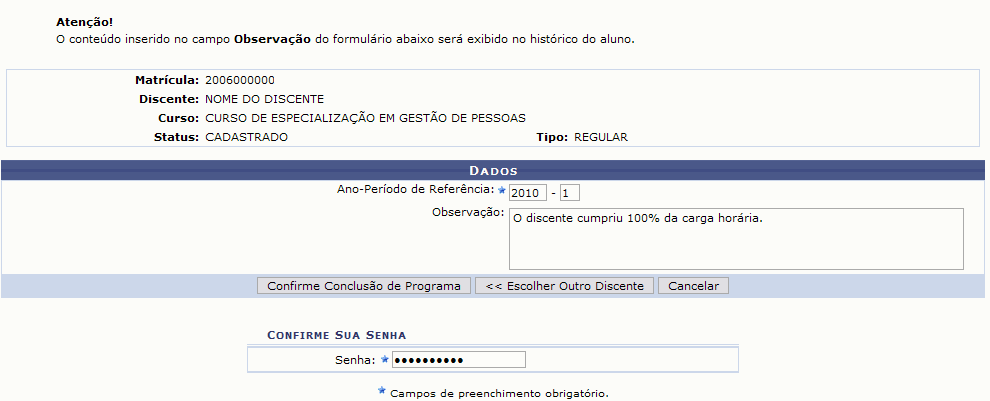Click the REGULAR type value
990x401 pixels.
[600, 137]
